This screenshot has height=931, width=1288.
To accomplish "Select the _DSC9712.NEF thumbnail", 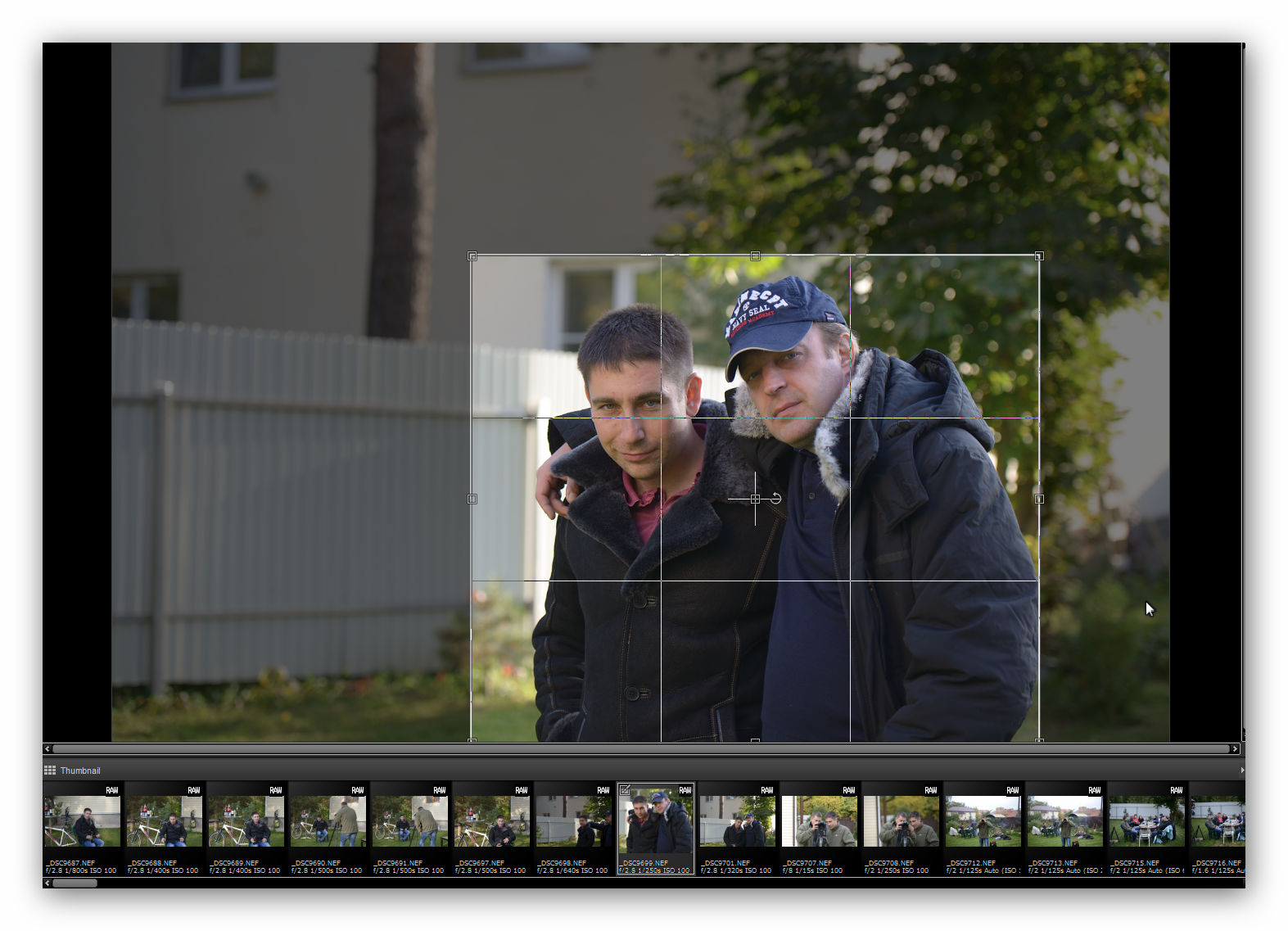I will (x=983, y=823).
